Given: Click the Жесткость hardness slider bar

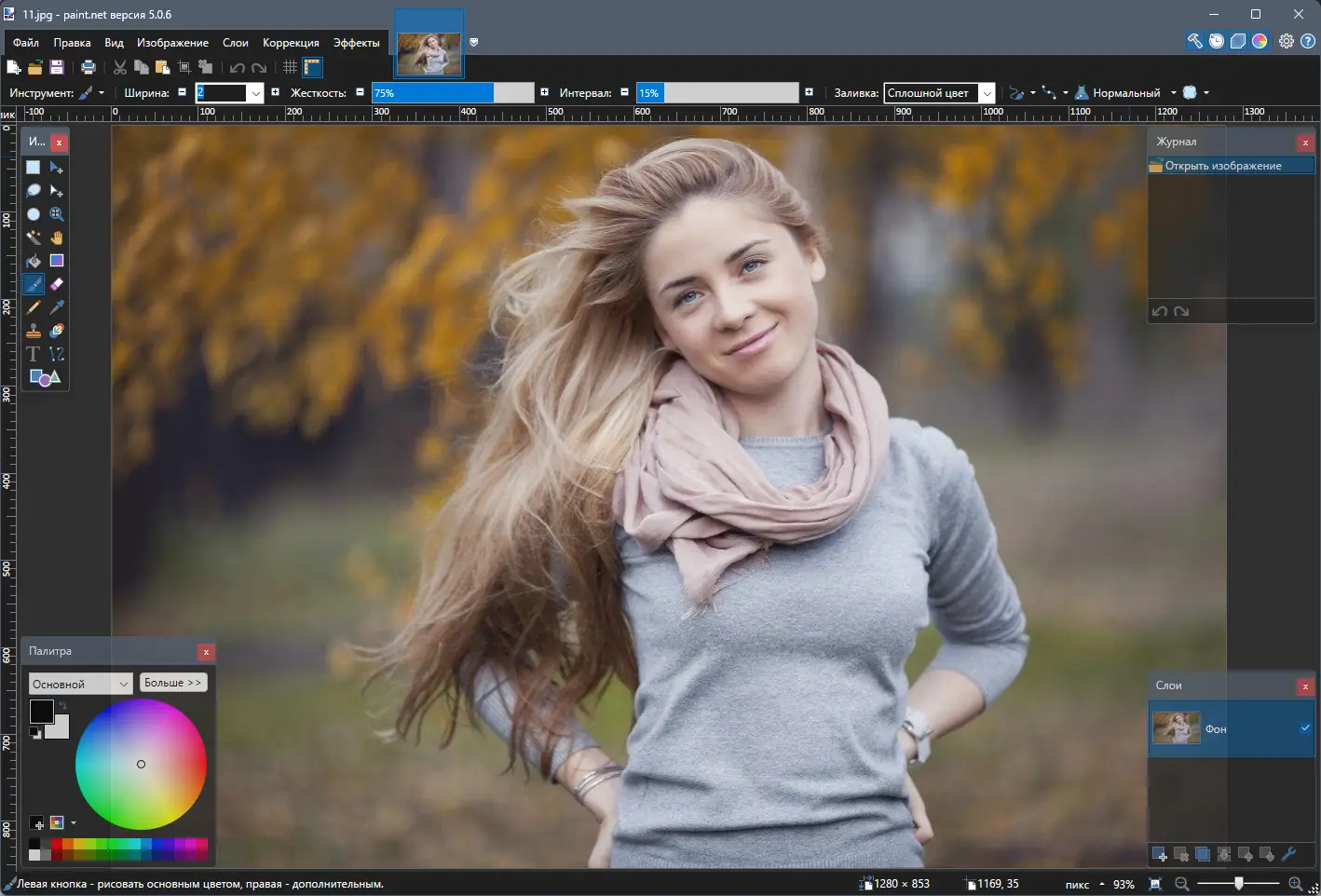Looking at the screenshot, I should point(453,93).
